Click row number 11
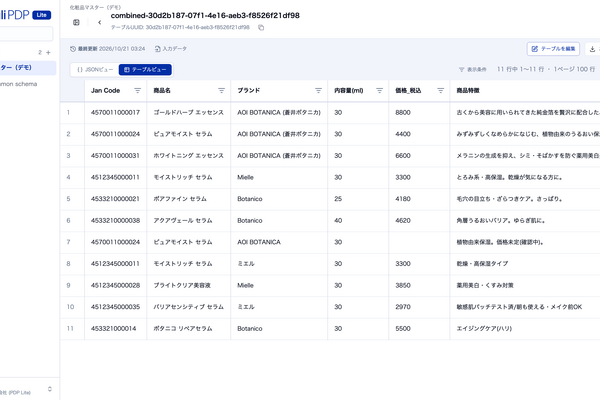 [x=70, y=329]
